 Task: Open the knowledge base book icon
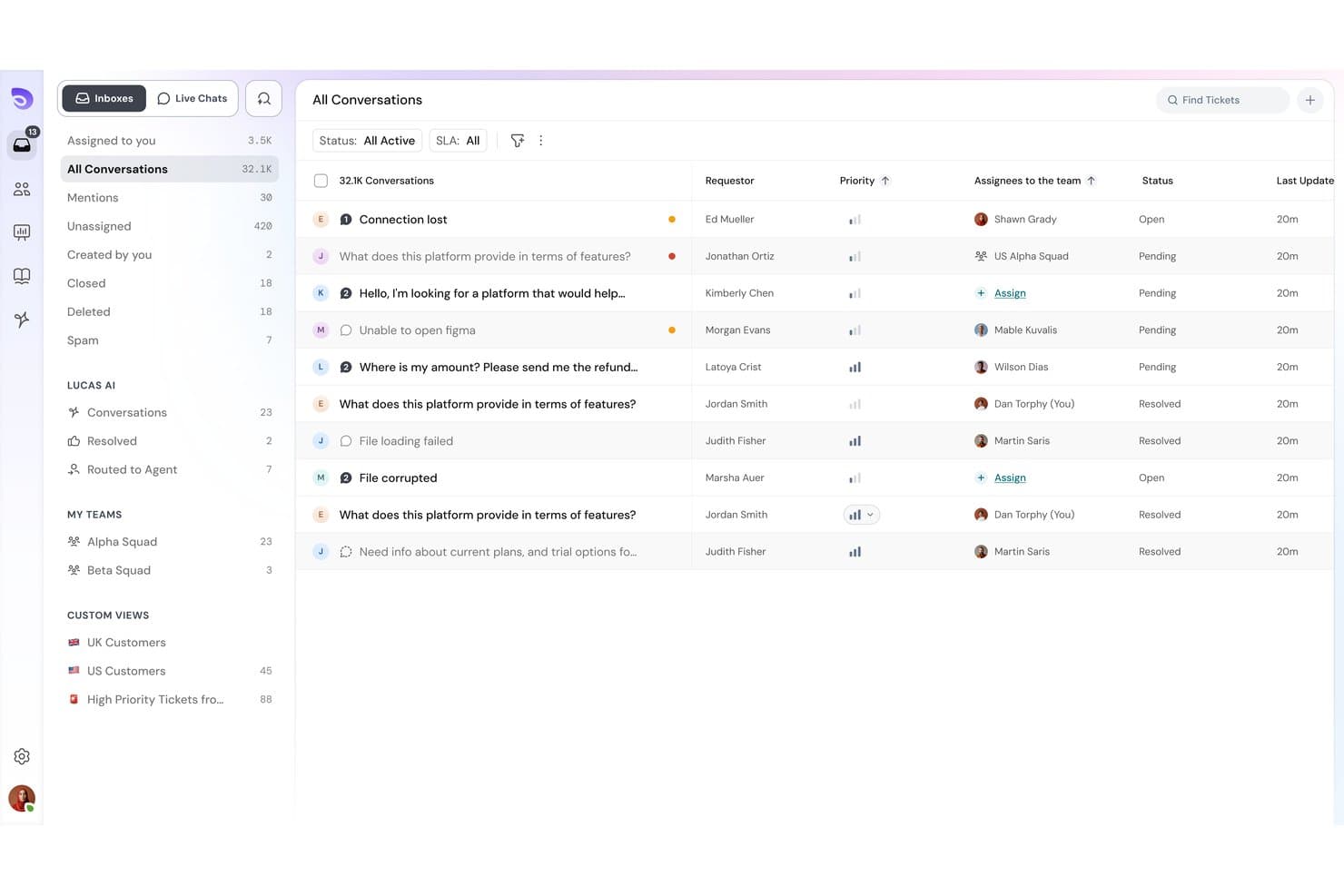pos(22,276)
